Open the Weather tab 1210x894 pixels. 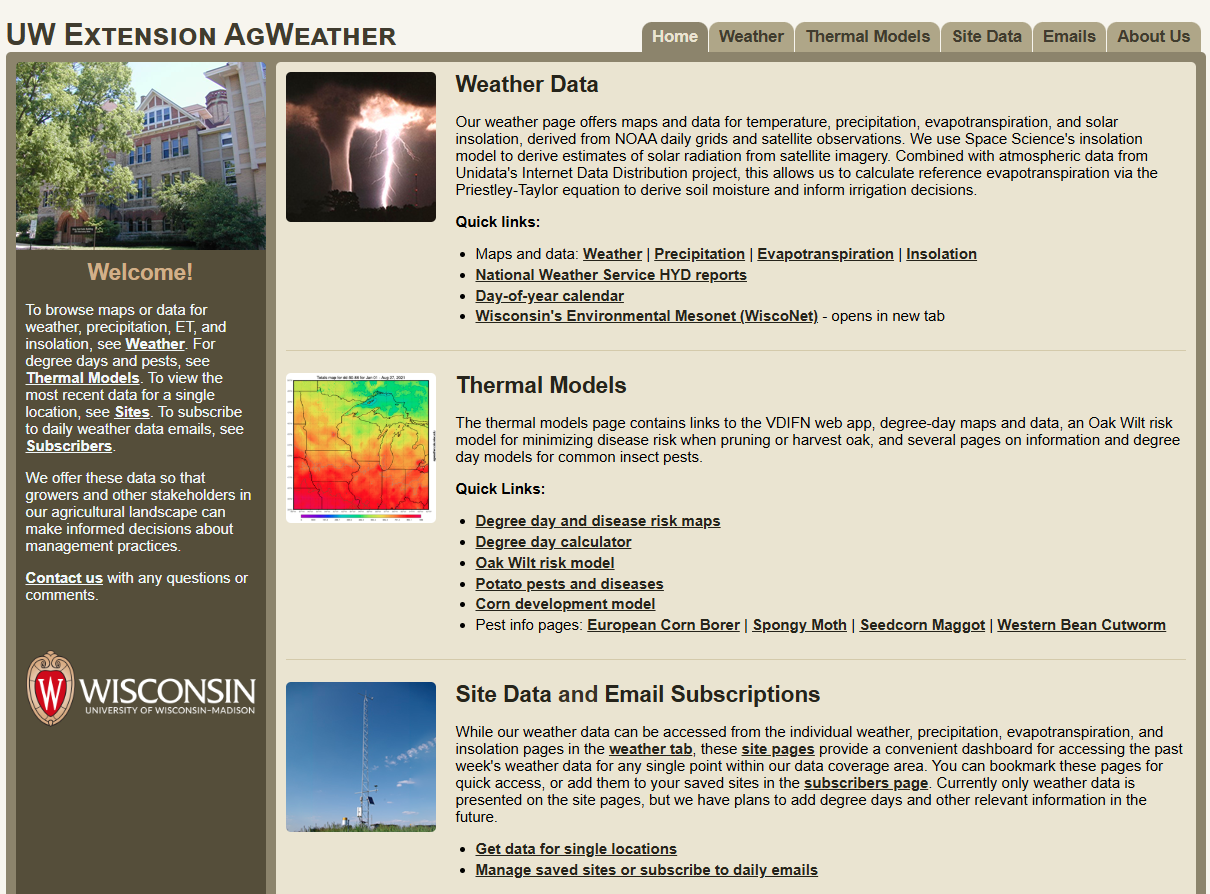point(751,37)
